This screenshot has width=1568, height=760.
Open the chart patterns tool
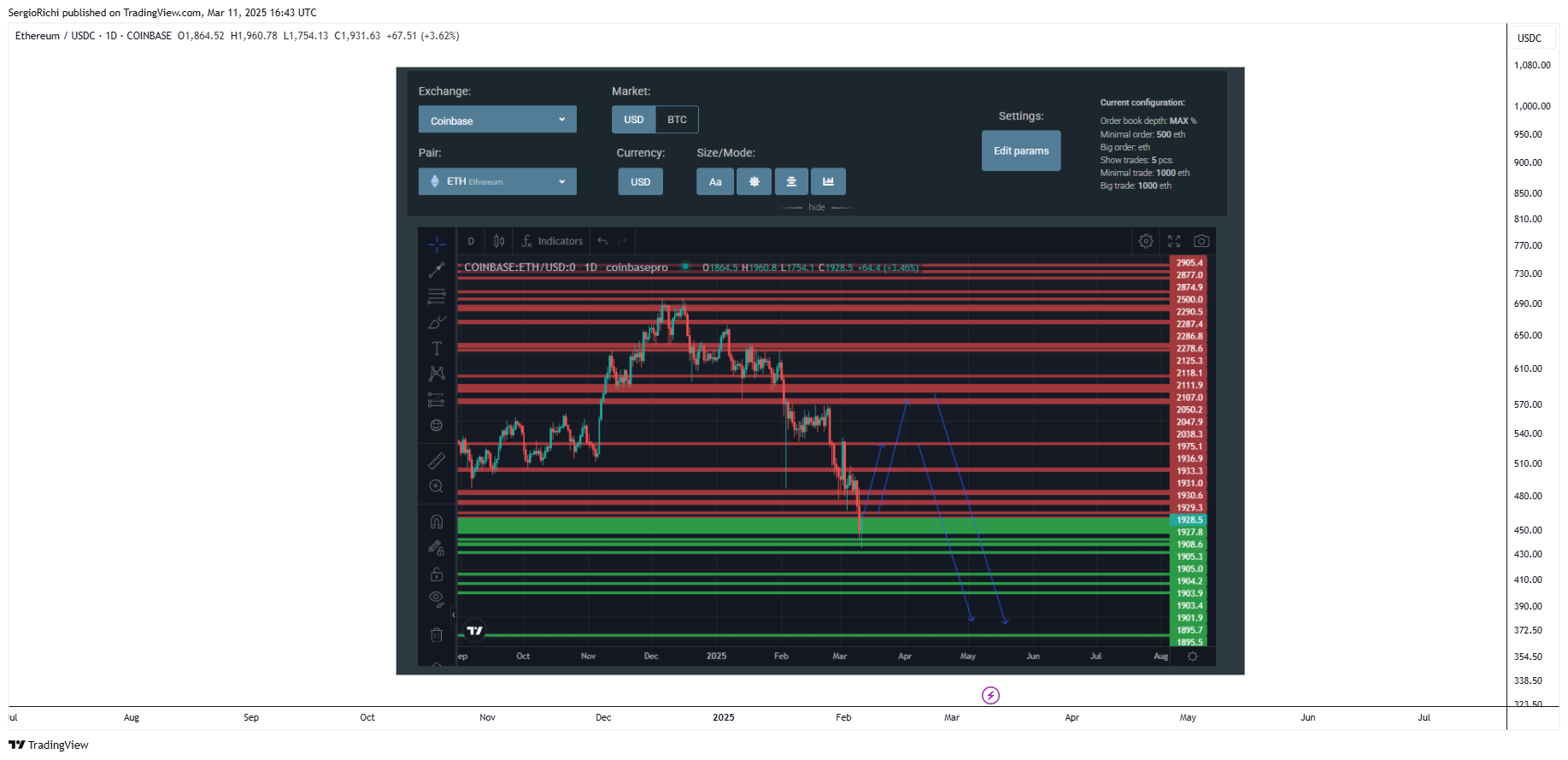(437, 374)
